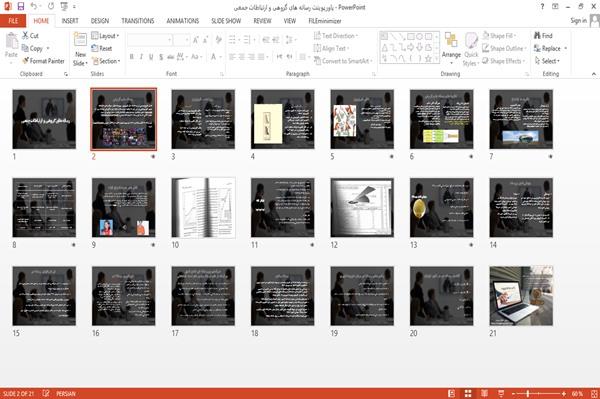Click the Undo icon in the quick access toolbar
Screen dimensions: 600x399
[34, 6]
